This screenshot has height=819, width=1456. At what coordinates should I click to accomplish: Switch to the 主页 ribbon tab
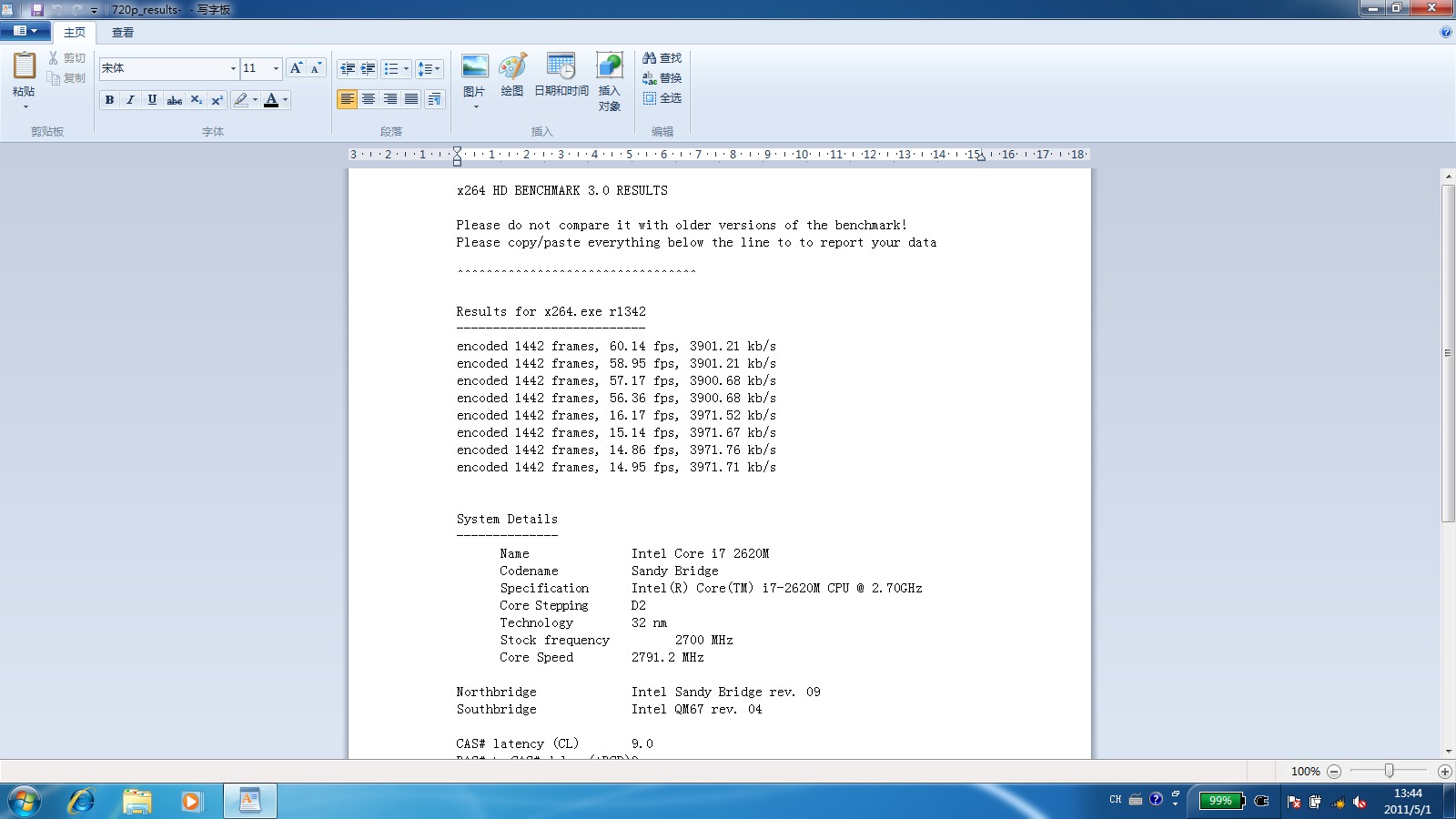tap(75, 33)
